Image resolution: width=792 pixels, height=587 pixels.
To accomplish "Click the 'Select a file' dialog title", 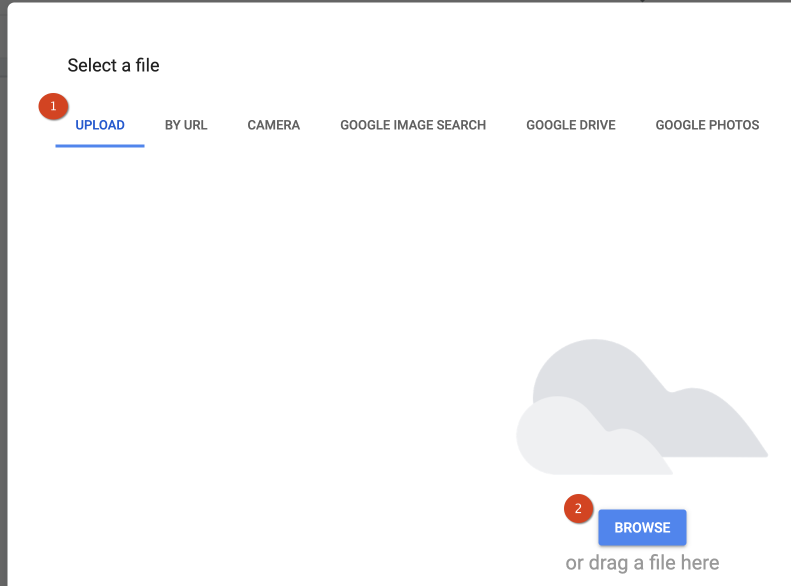I will pyautogui.click(x=113, y=66).
